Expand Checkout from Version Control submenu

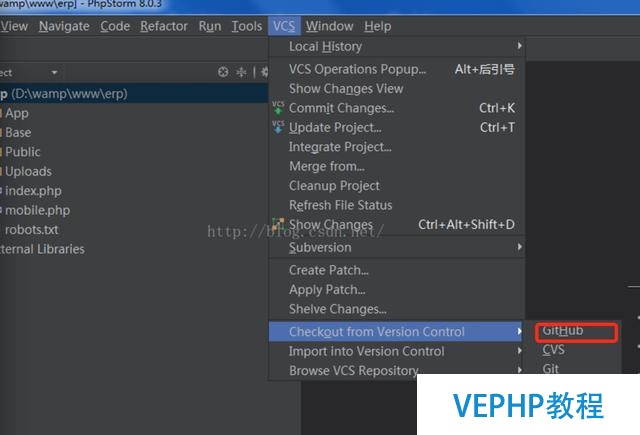click(x=396, y=332)
